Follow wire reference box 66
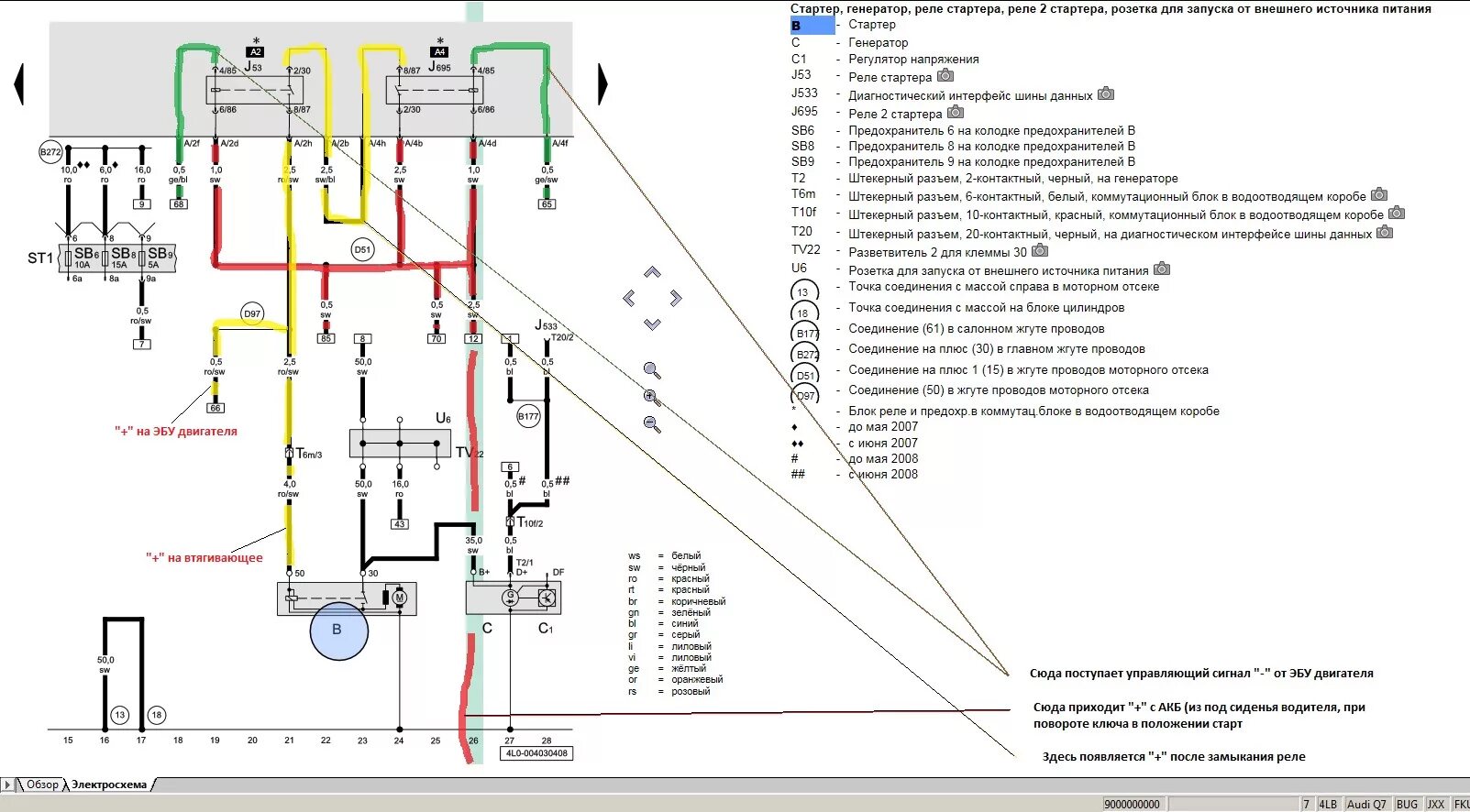 [x=216, y=408]
